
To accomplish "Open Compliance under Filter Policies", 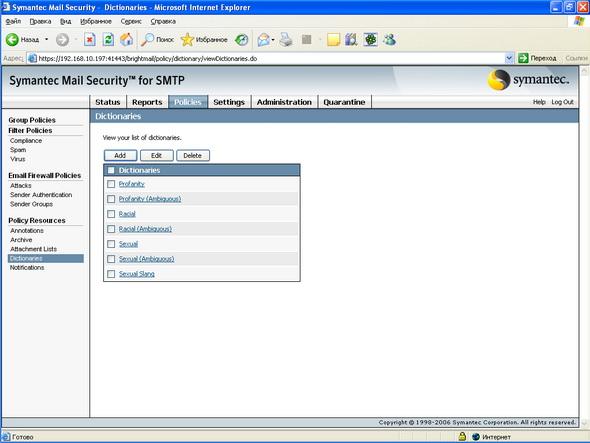I will (x=26, y=140).
